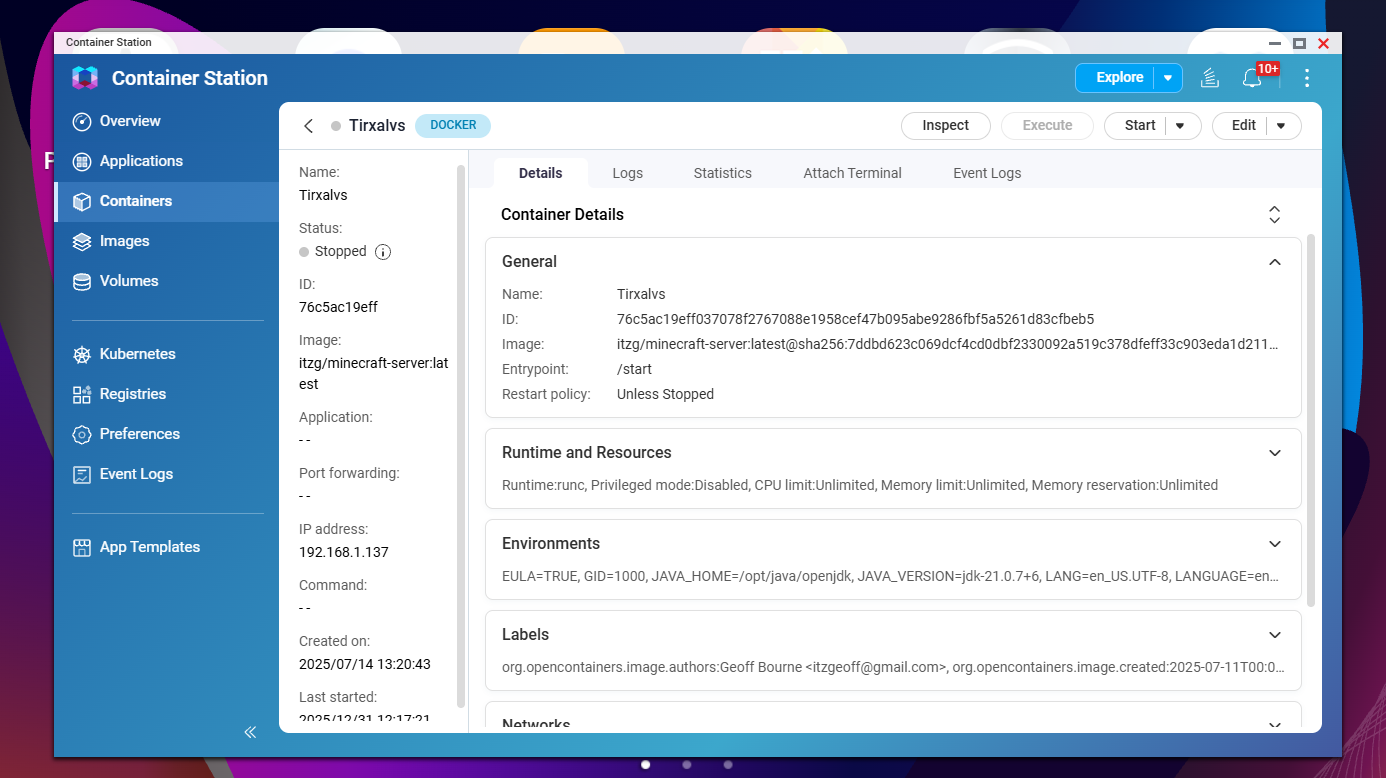
Task: Open notifications bell icon
Action: [x=1251, y=78]
